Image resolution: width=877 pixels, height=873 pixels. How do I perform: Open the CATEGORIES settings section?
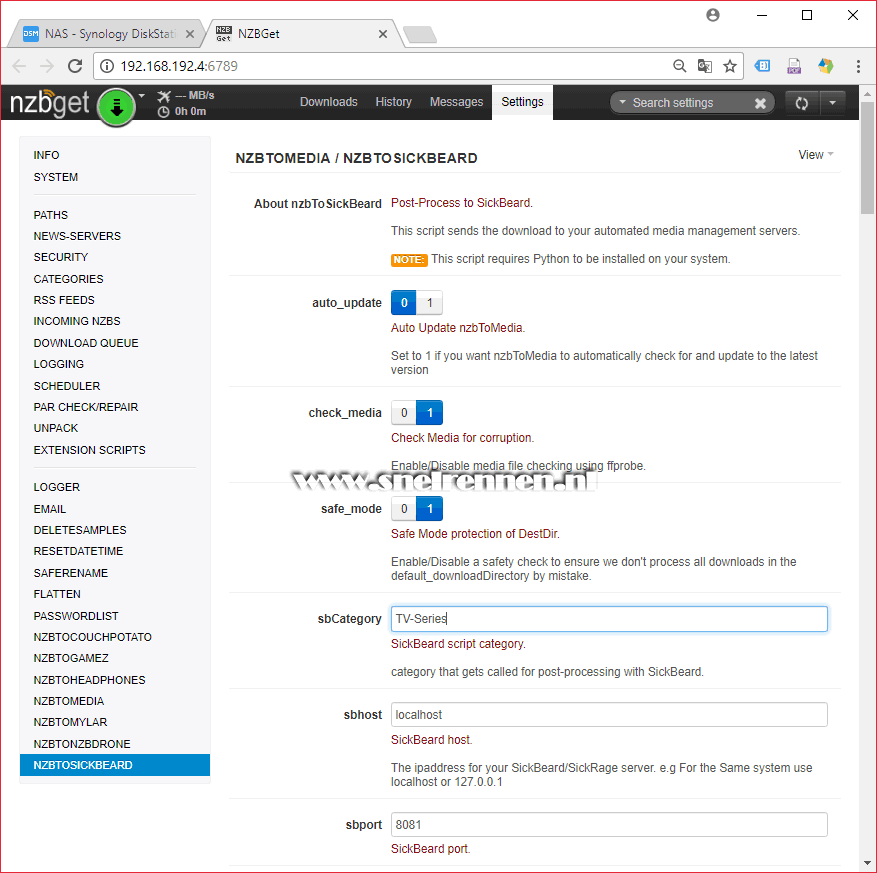(69, 279)
